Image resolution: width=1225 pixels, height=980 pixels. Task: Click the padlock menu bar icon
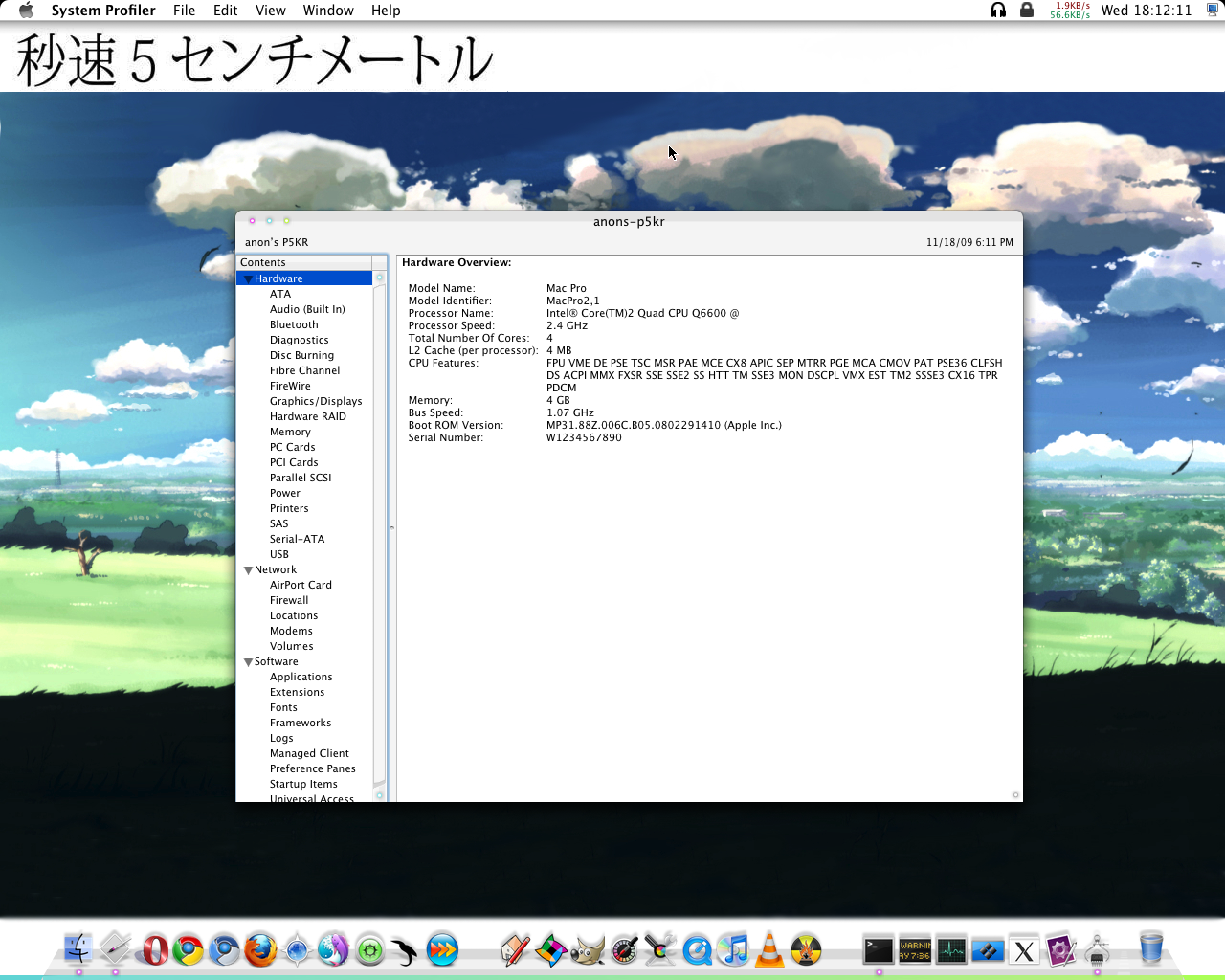1027,11
